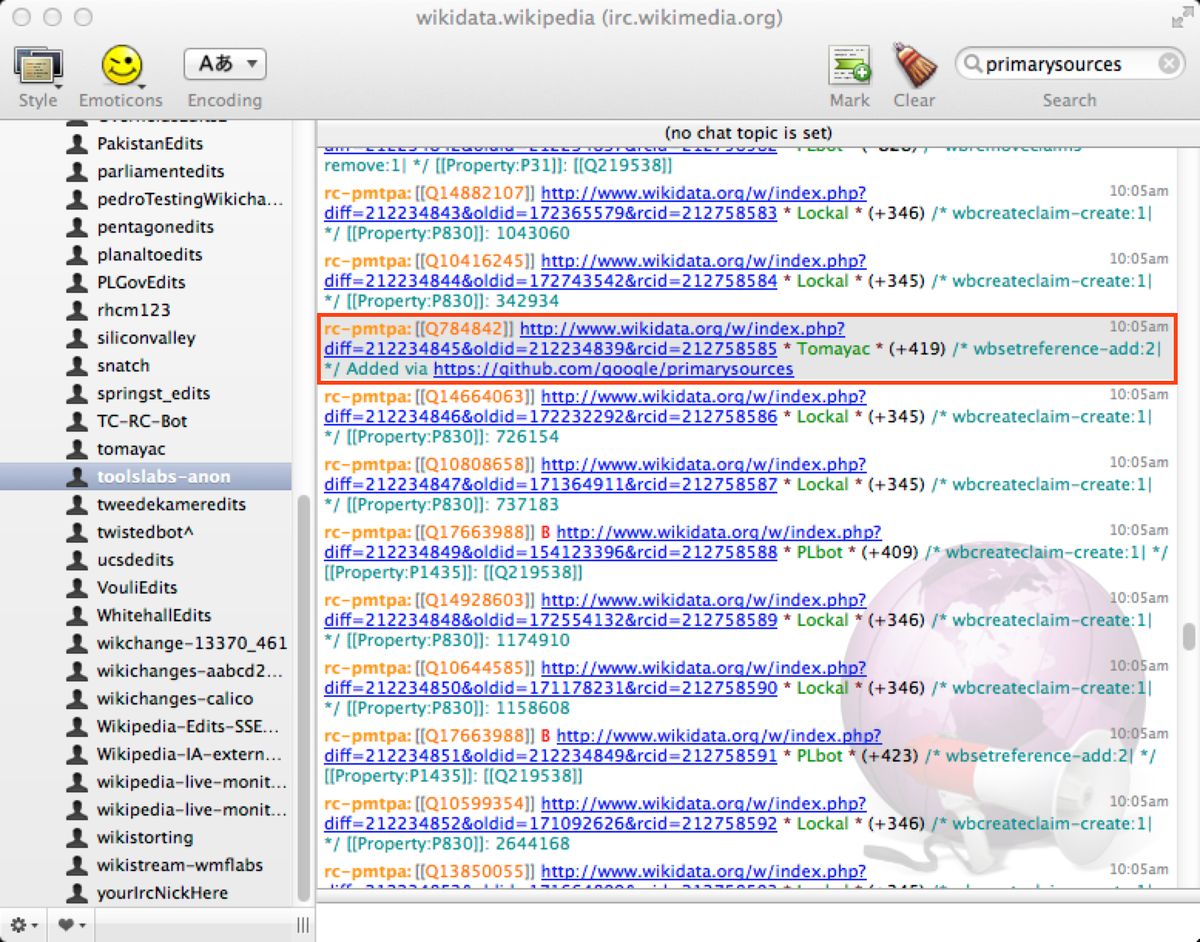
Task: Select the parliamentedits channel
Action: tap(160, 171)
